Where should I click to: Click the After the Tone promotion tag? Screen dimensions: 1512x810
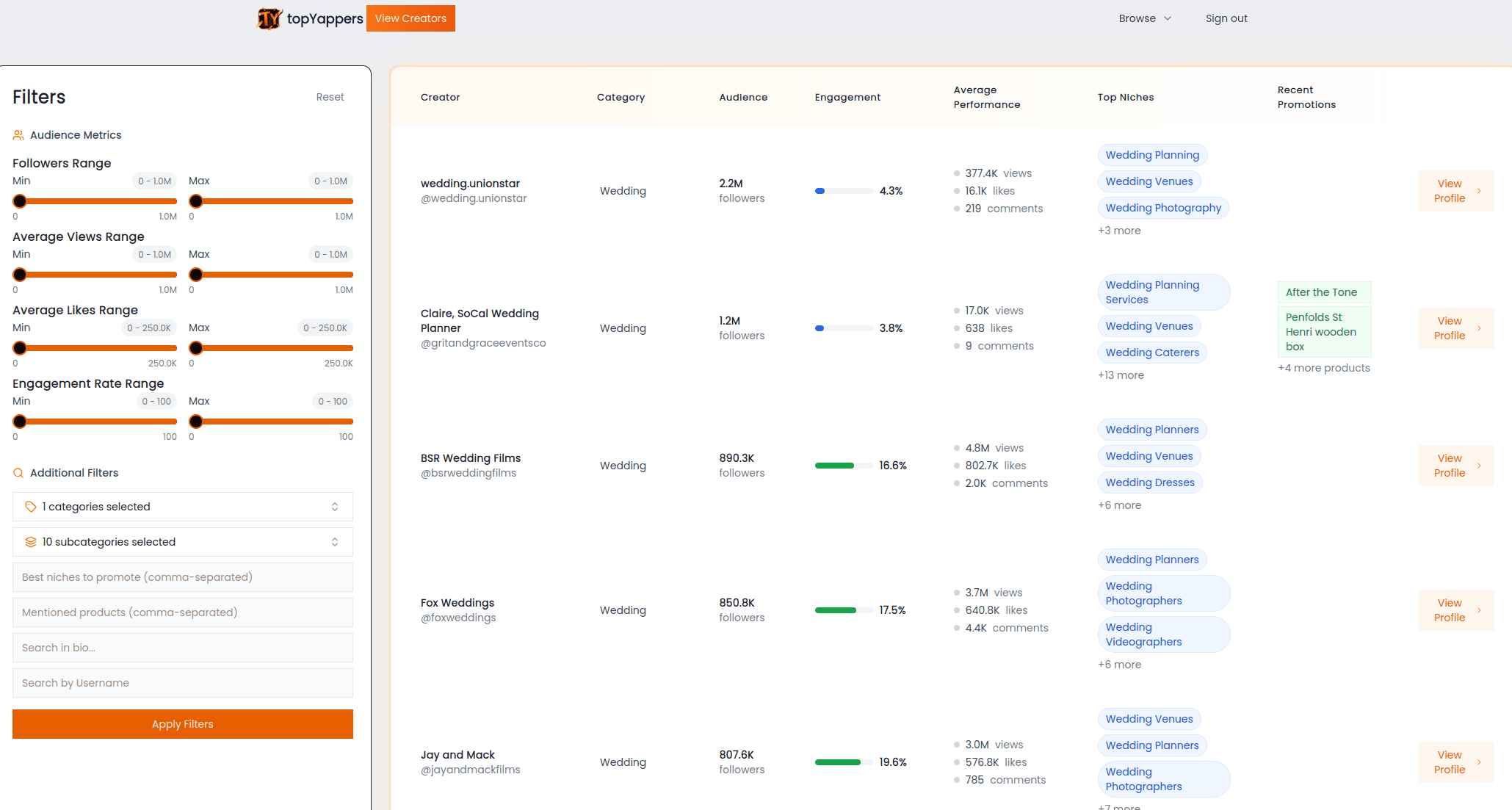[1324, 292]
